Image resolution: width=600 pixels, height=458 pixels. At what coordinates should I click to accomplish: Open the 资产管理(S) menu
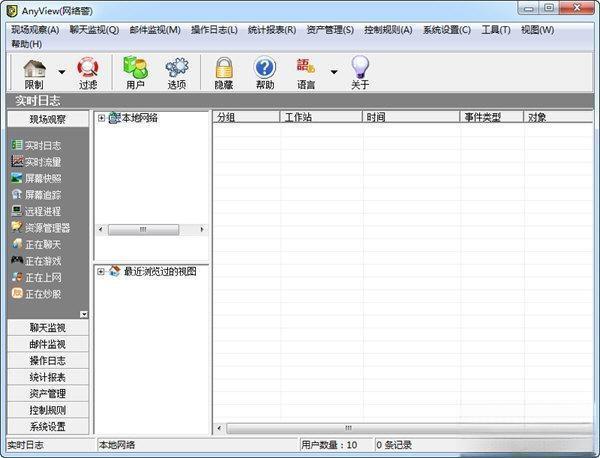(330, 30)
